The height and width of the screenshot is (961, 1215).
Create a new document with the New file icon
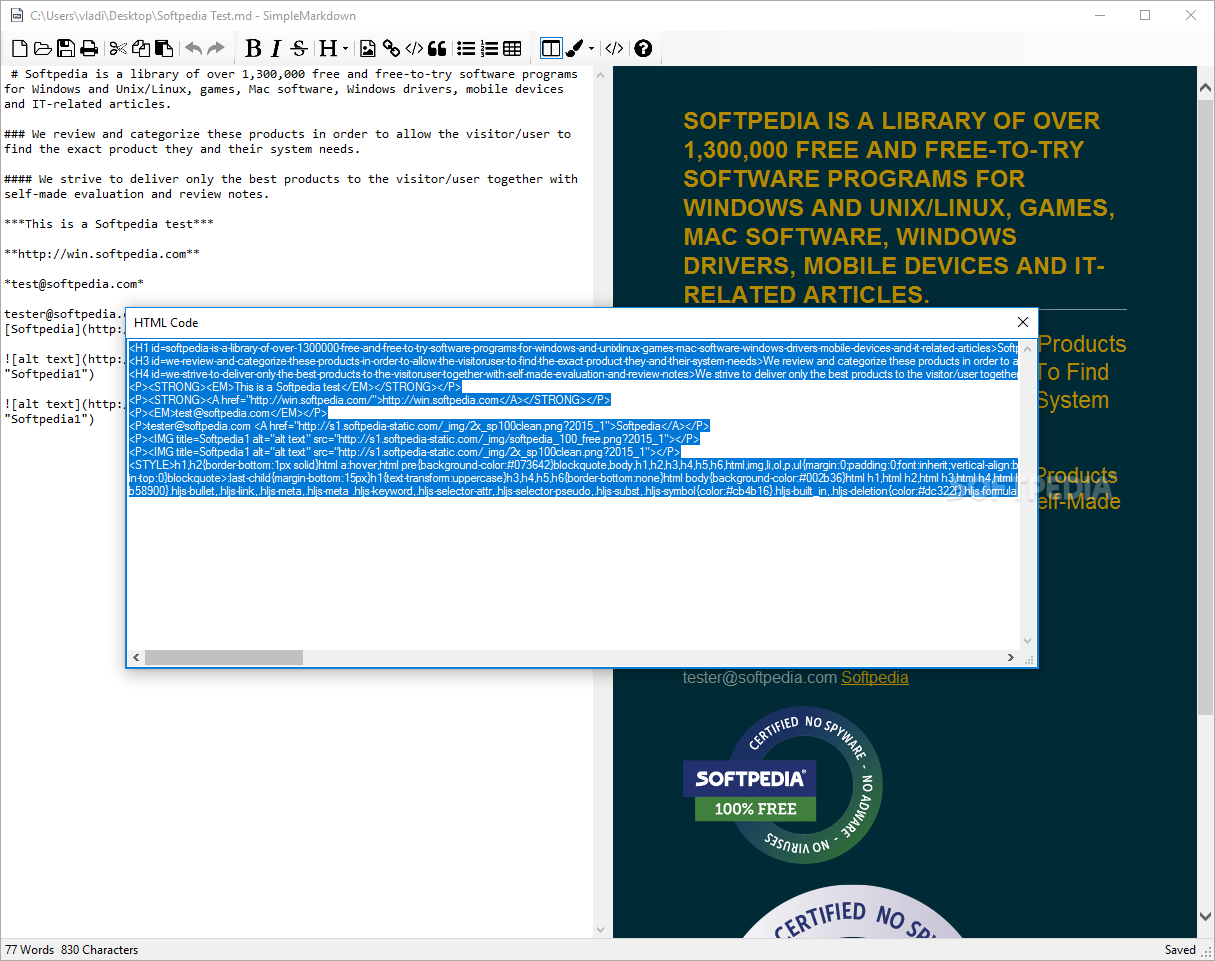point(20,48)
